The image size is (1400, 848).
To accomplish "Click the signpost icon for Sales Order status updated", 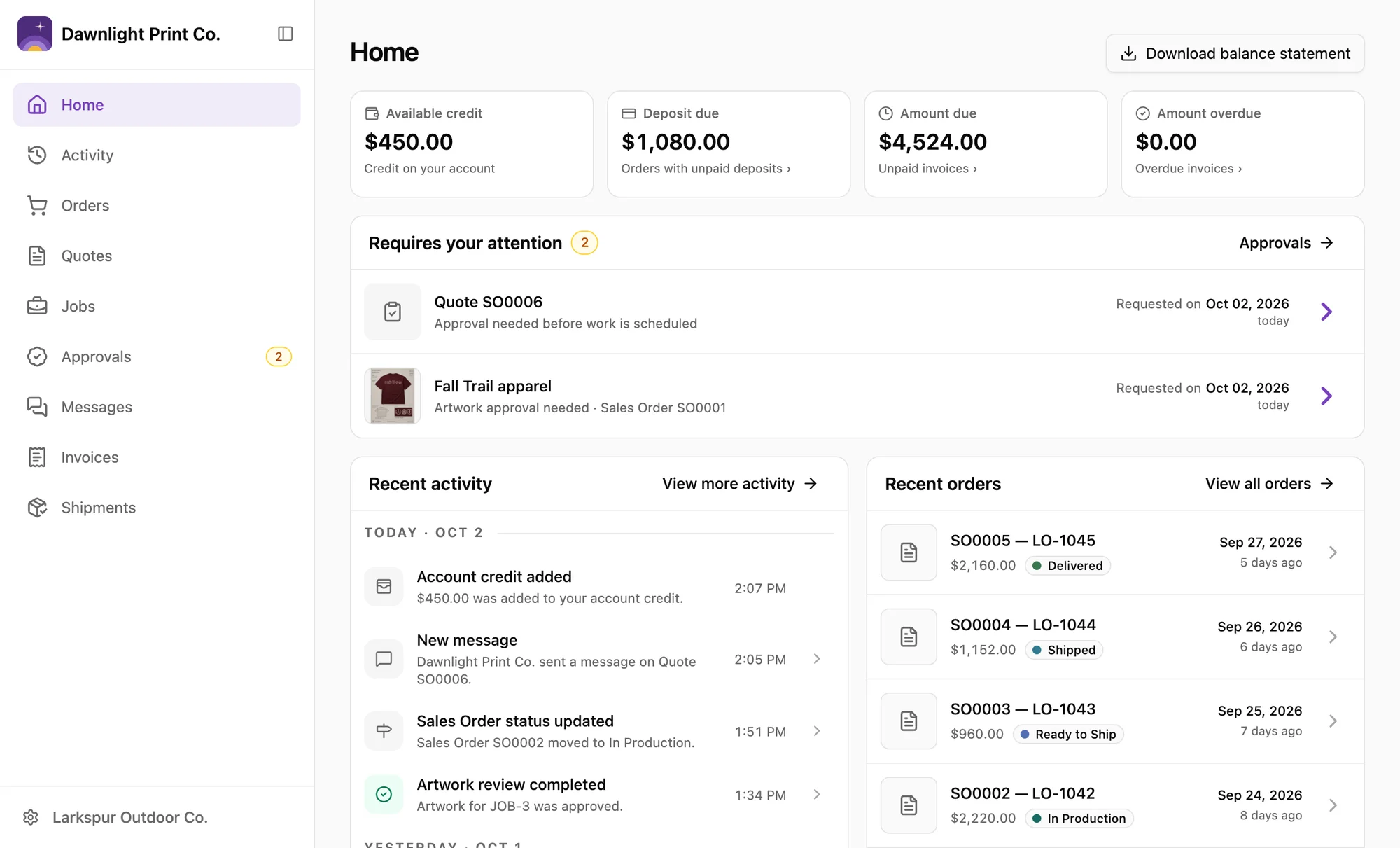I will click(x=384, y=730).
